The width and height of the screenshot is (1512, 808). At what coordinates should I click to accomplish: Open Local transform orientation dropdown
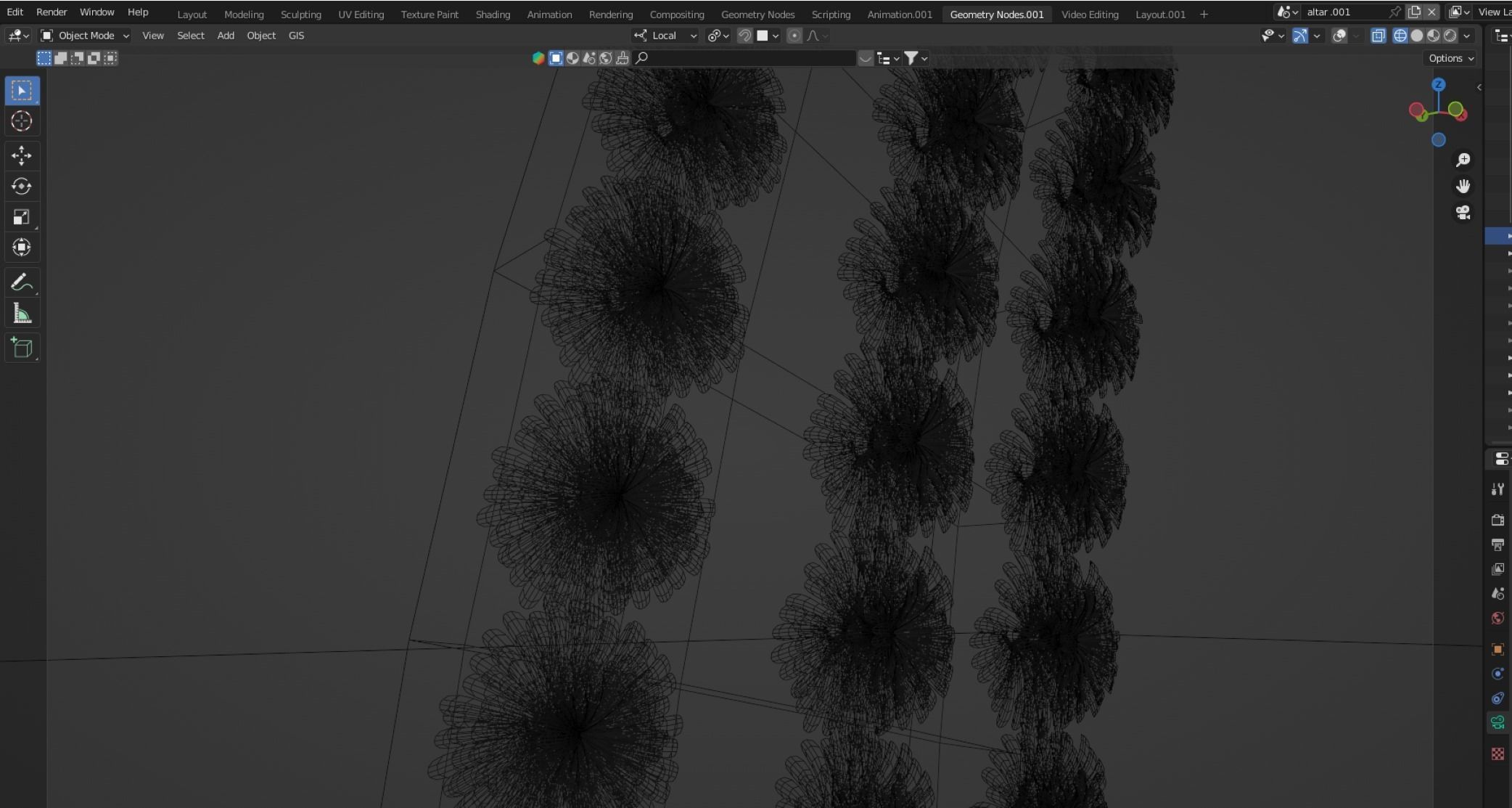pyautogui.click(x=665, y=36)
